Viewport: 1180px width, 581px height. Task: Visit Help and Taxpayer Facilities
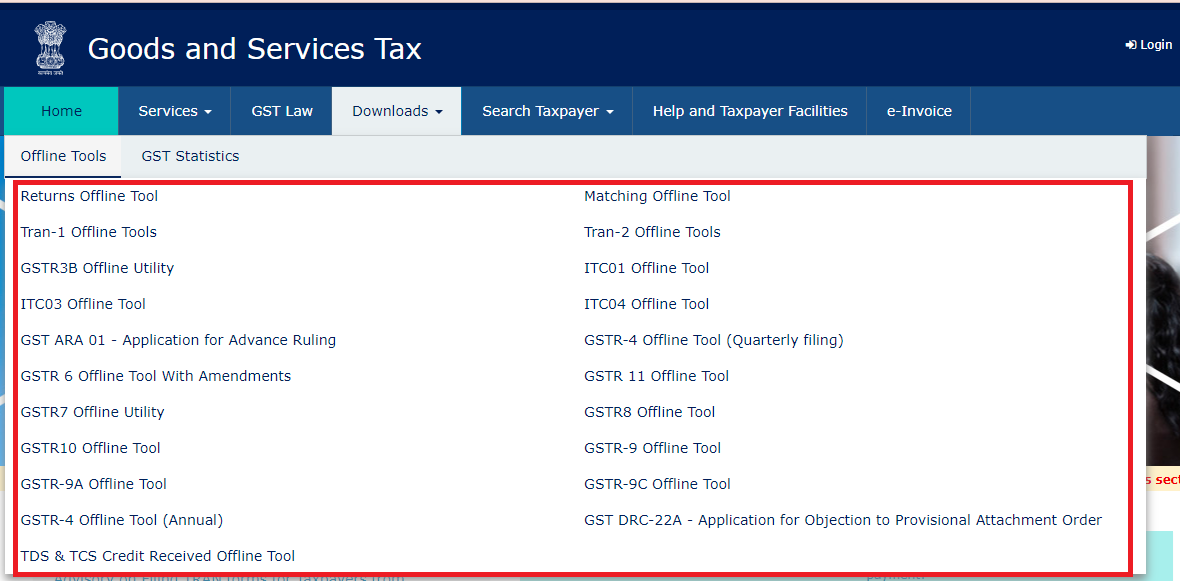point(749,111)
